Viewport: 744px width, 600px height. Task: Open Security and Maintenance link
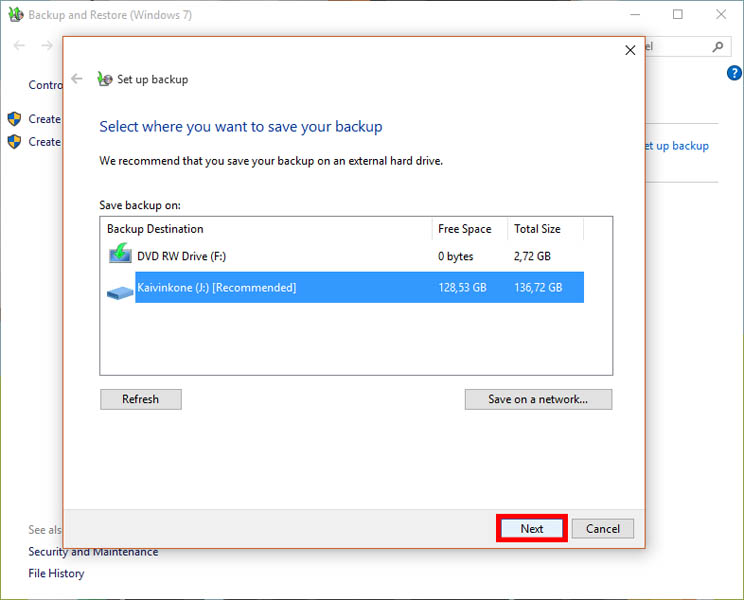tap(93, 552)
